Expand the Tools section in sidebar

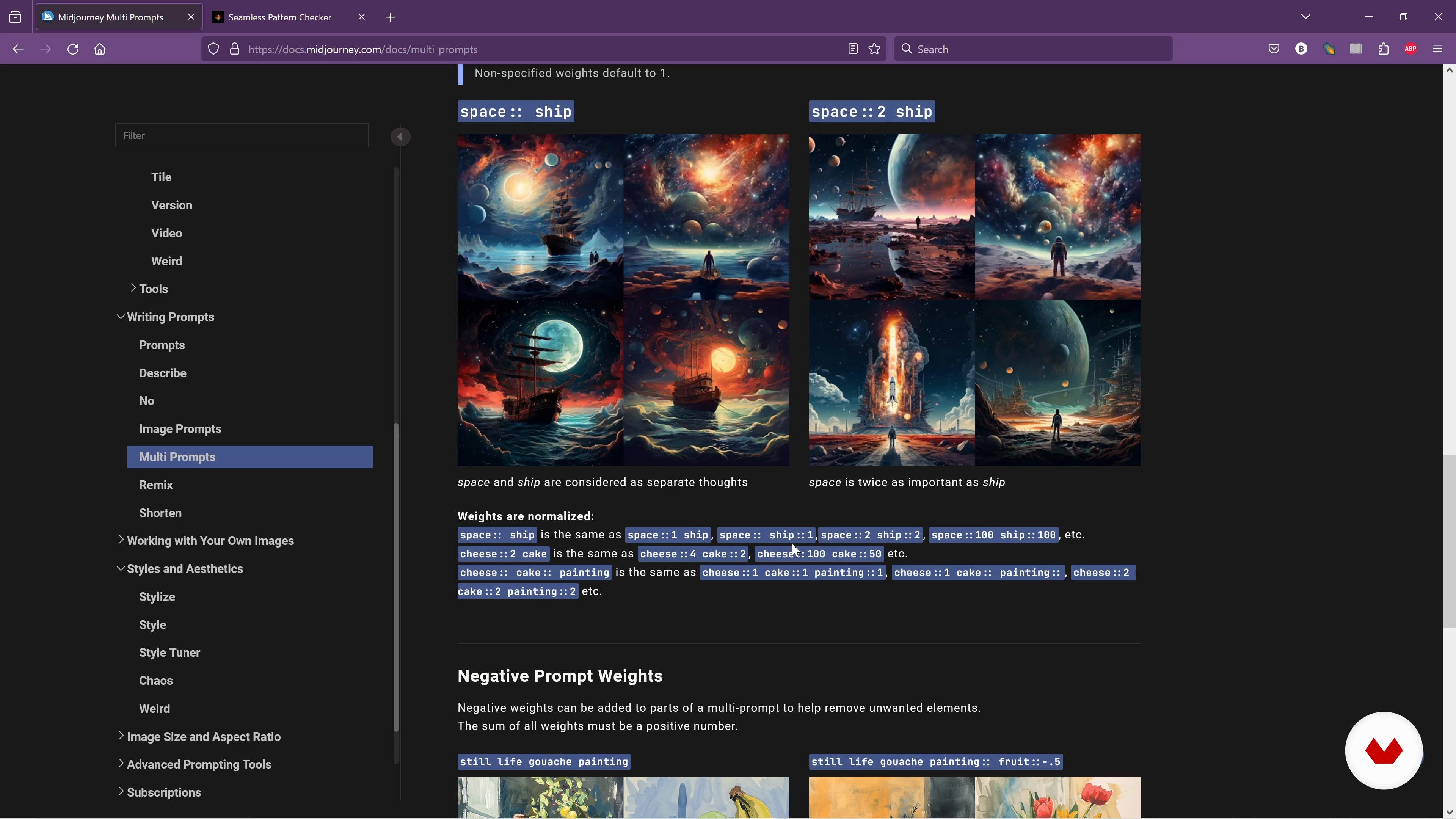[133, 288]
